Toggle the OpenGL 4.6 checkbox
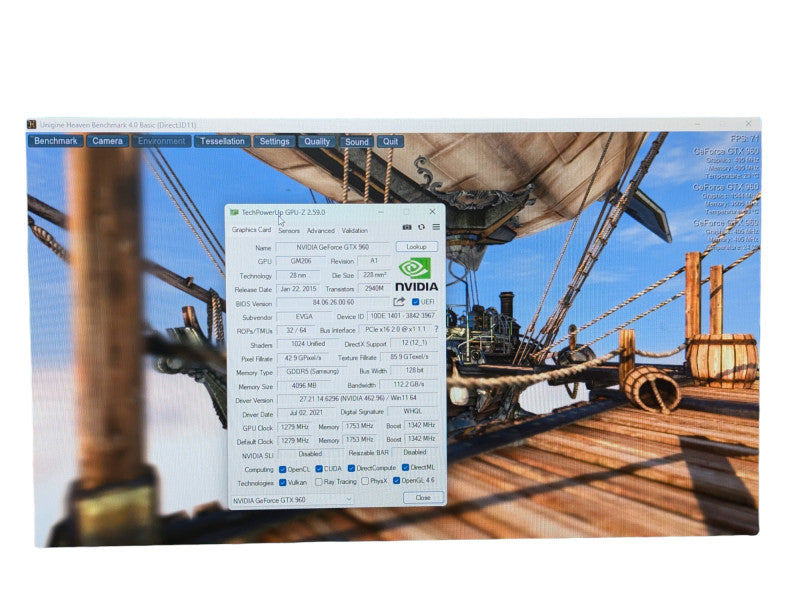 click(x=396, y=481)
